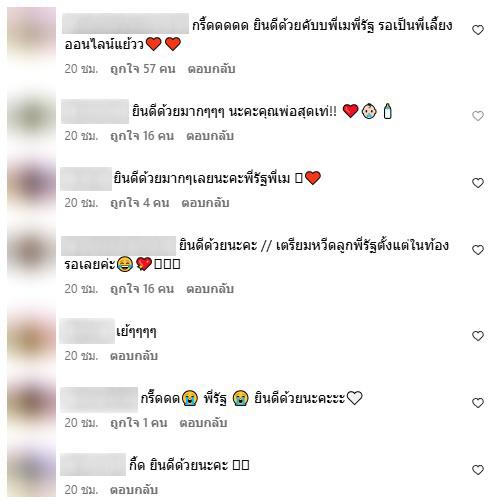Reply to the first comment with 57 likes
This screenshot has height=504, width=496.
pos(211,69)
